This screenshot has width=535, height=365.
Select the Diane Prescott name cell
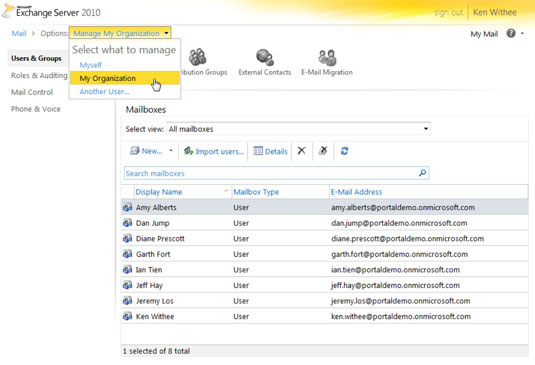tap(160, 238)
